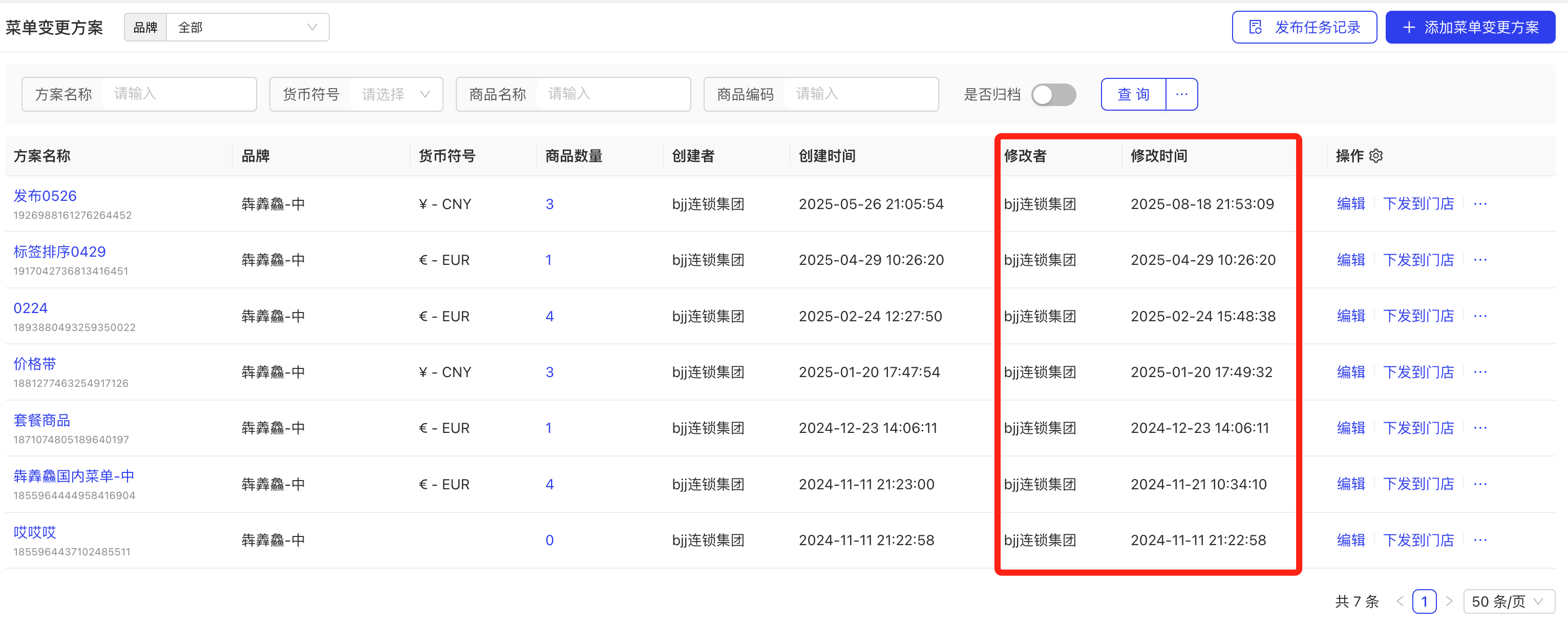The height and width of the screenshot is (622, 1568).
Task: Open more-actions ellipsis in 哎哎哎 row
Action: tap(1480, 541)
